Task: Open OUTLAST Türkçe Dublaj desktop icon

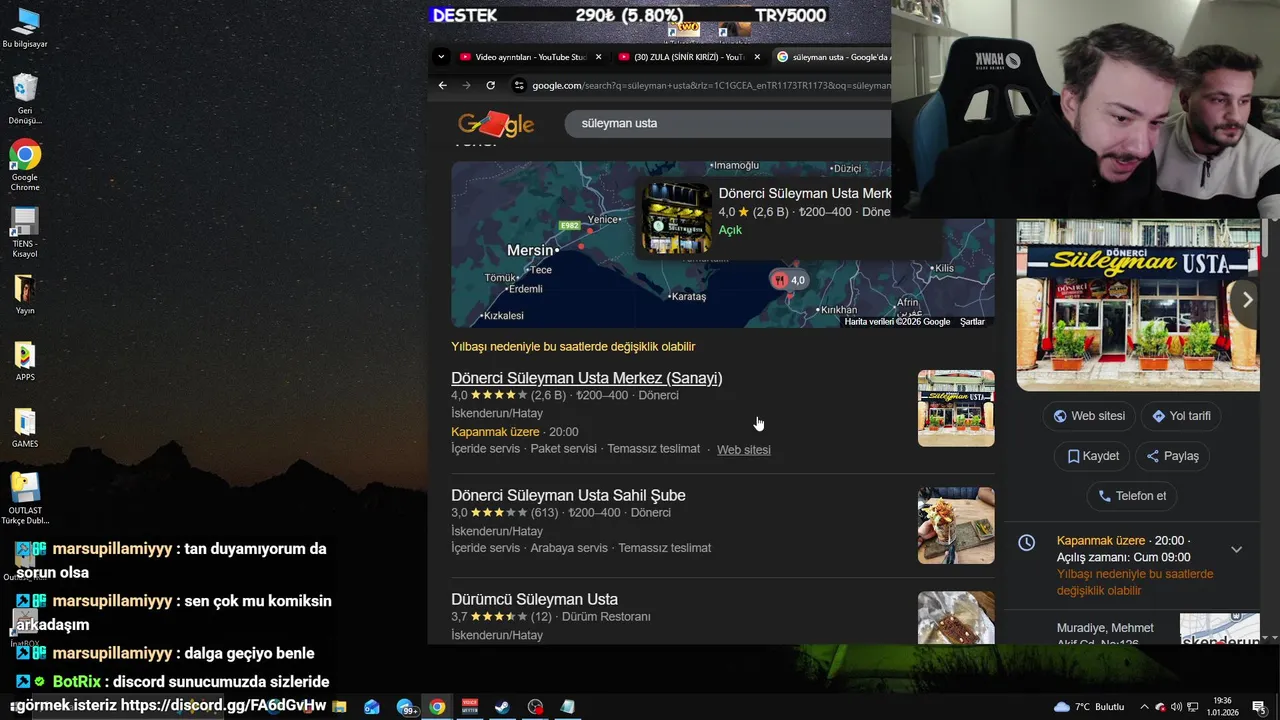Action: coord(25,498)
